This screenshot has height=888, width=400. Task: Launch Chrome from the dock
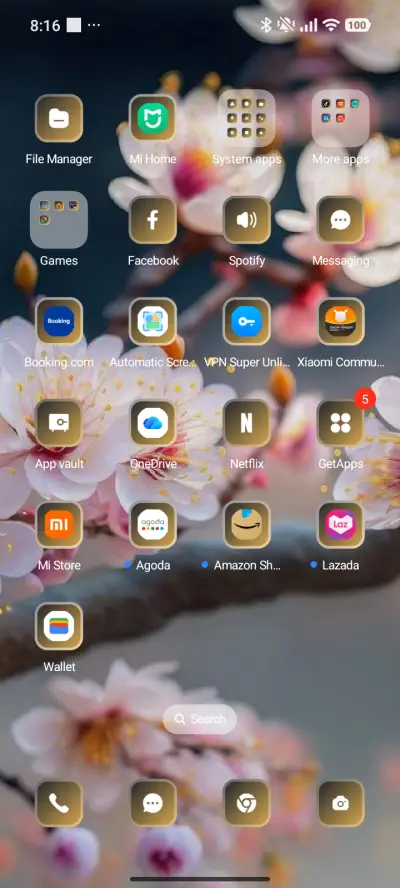(246, 803)
